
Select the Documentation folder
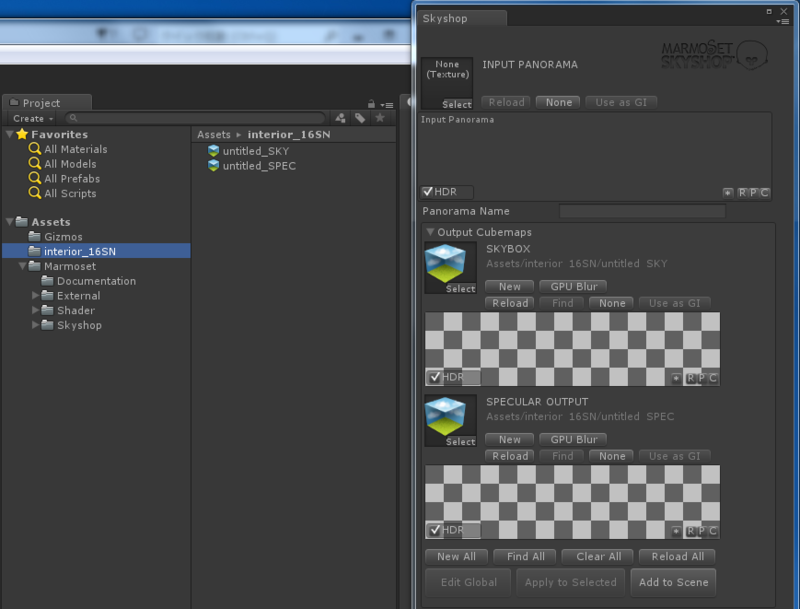pyautogui.click(x=96, y=281)
